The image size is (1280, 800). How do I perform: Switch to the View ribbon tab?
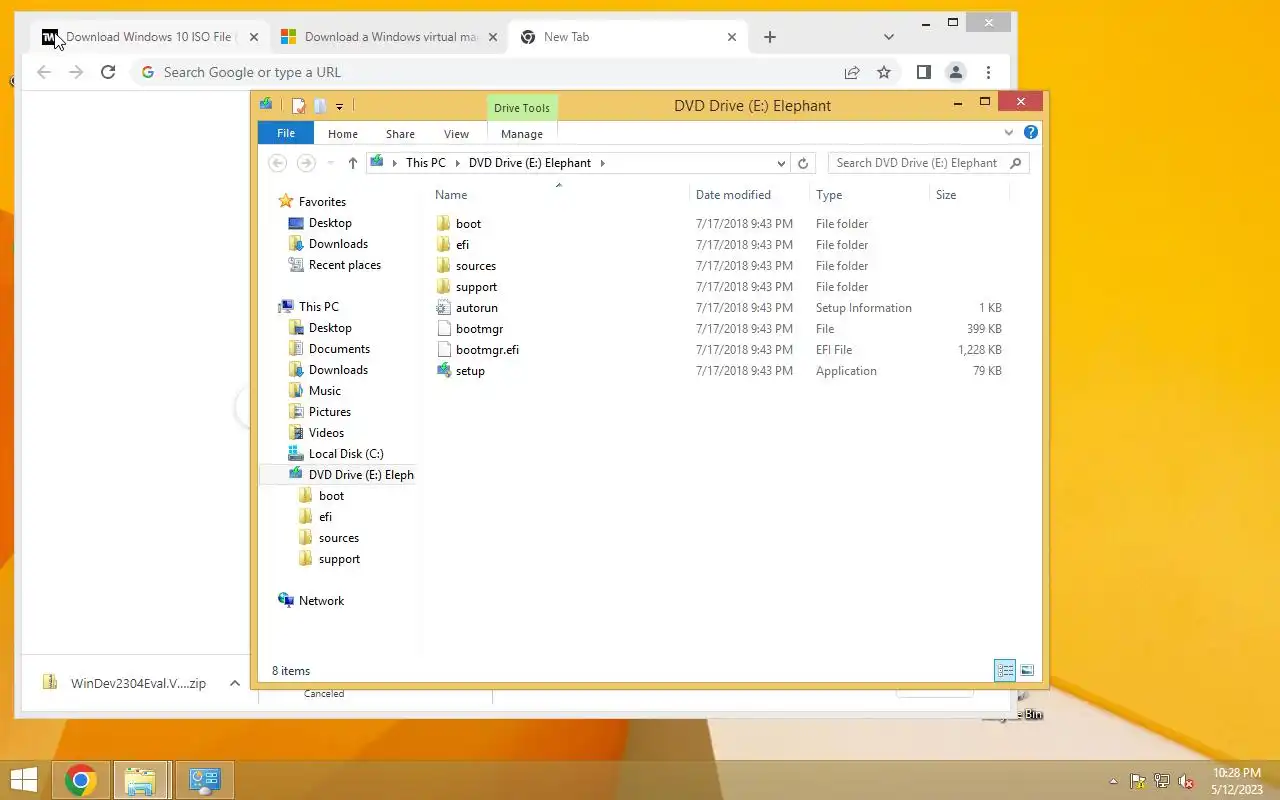point(456,134)
